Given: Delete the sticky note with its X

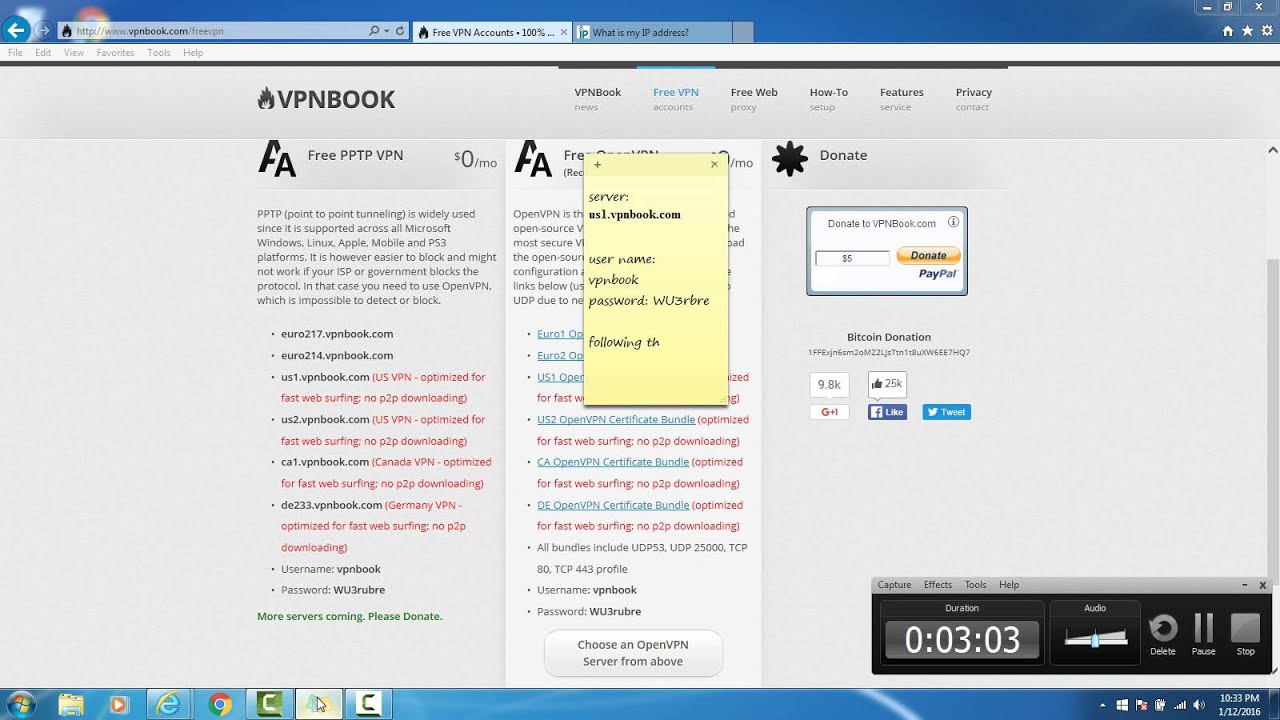Looking at the screenshot, I should 714,164.
